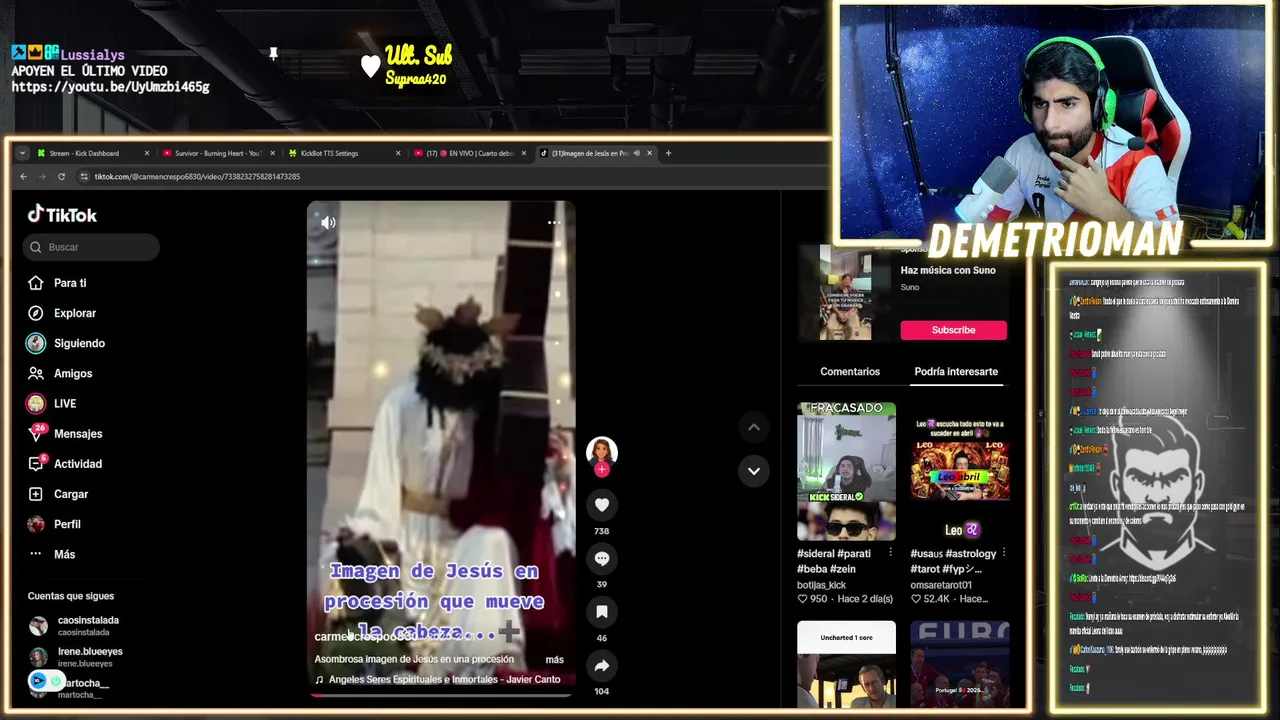Open the FRACASADO recommended video
1280x720 pixels.
tap(846, 471)
